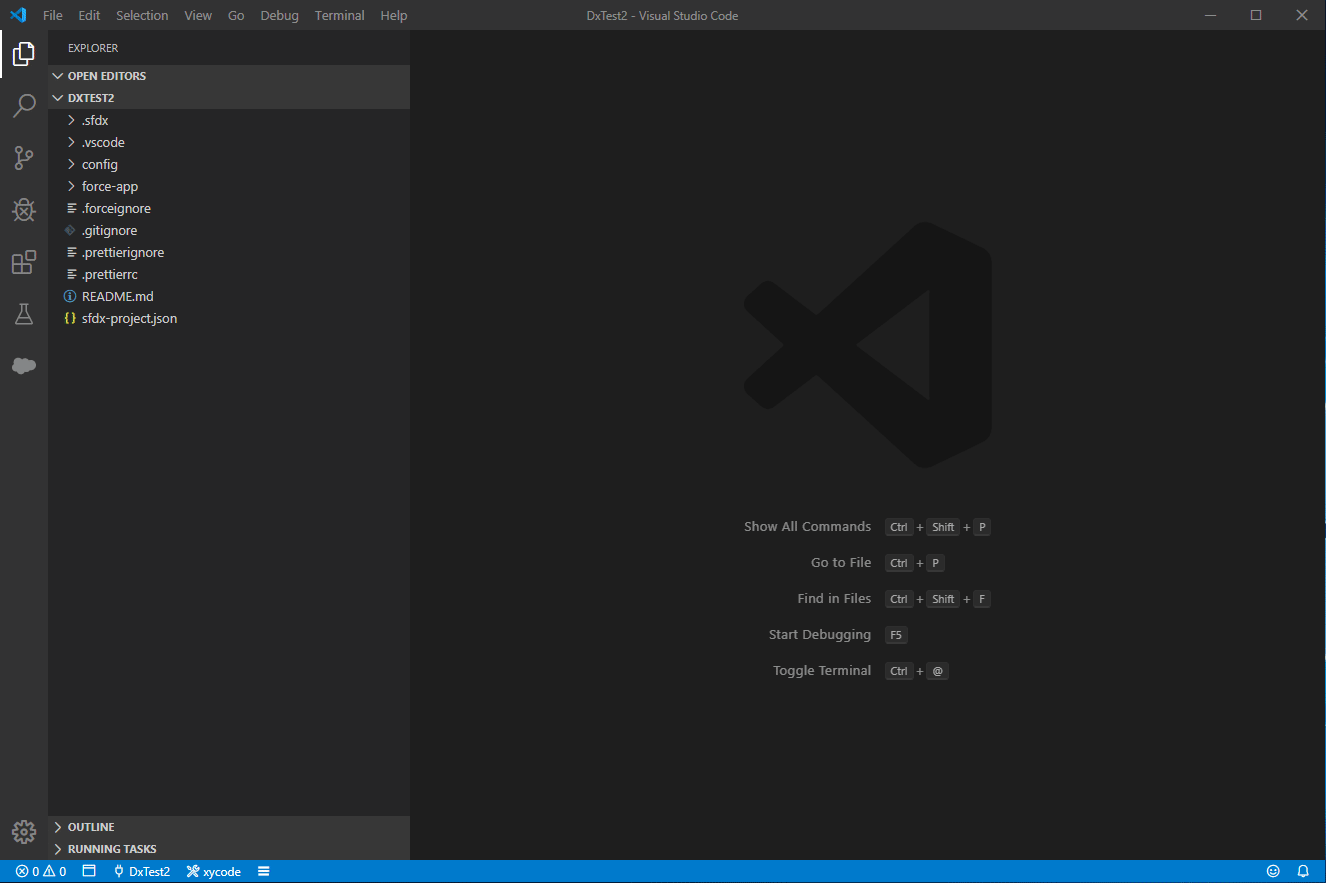Open the .gitignore file
Screen dimensions: 1326x883
point(229,230)
